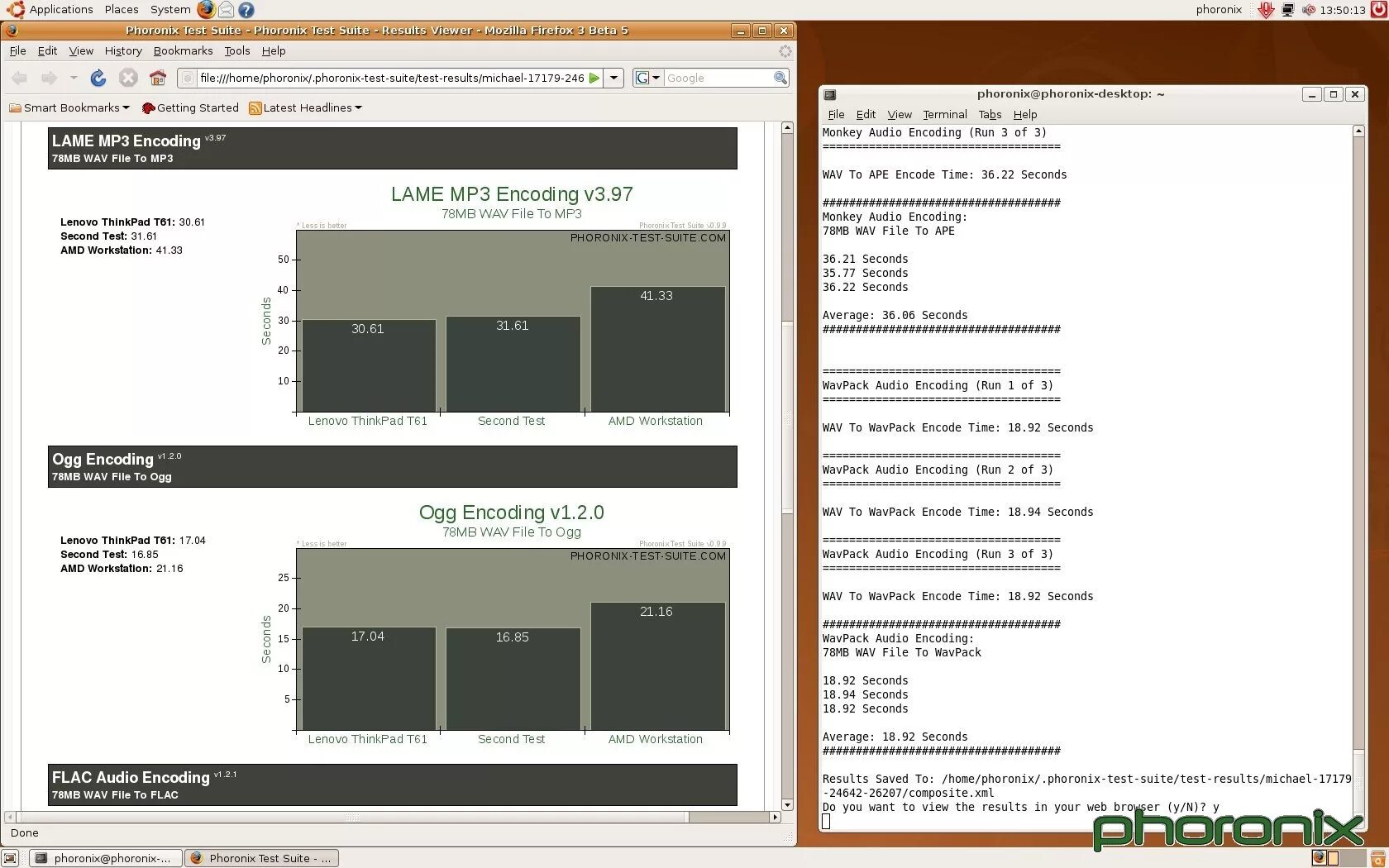Click the muted volume tray icon
The image size is (1389, 868).
click(1309, 10)
